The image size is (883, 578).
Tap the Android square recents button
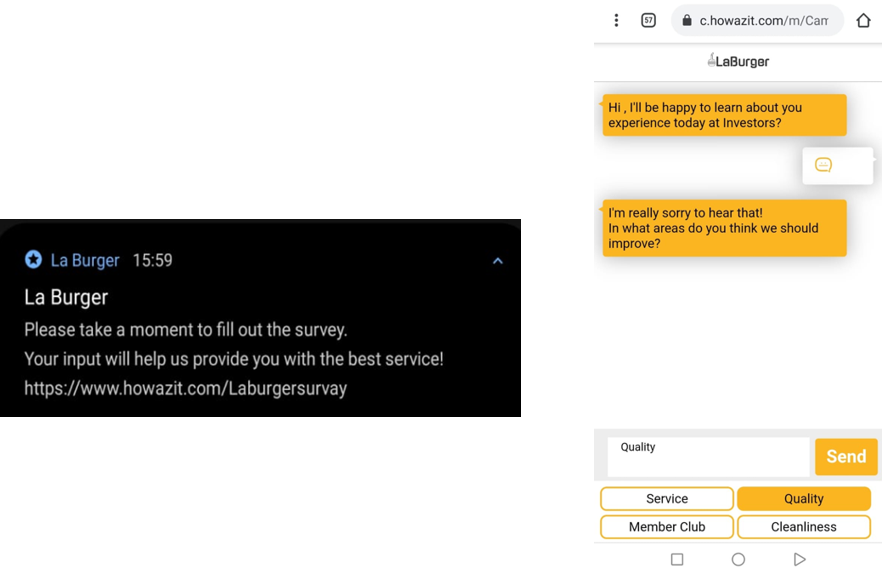click(x=677, y=559)
